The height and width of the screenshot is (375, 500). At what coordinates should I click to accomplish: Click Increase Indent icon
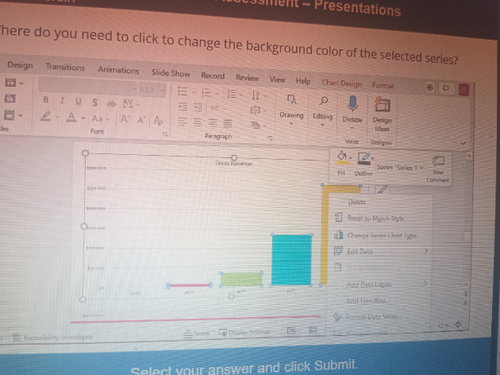198,107
